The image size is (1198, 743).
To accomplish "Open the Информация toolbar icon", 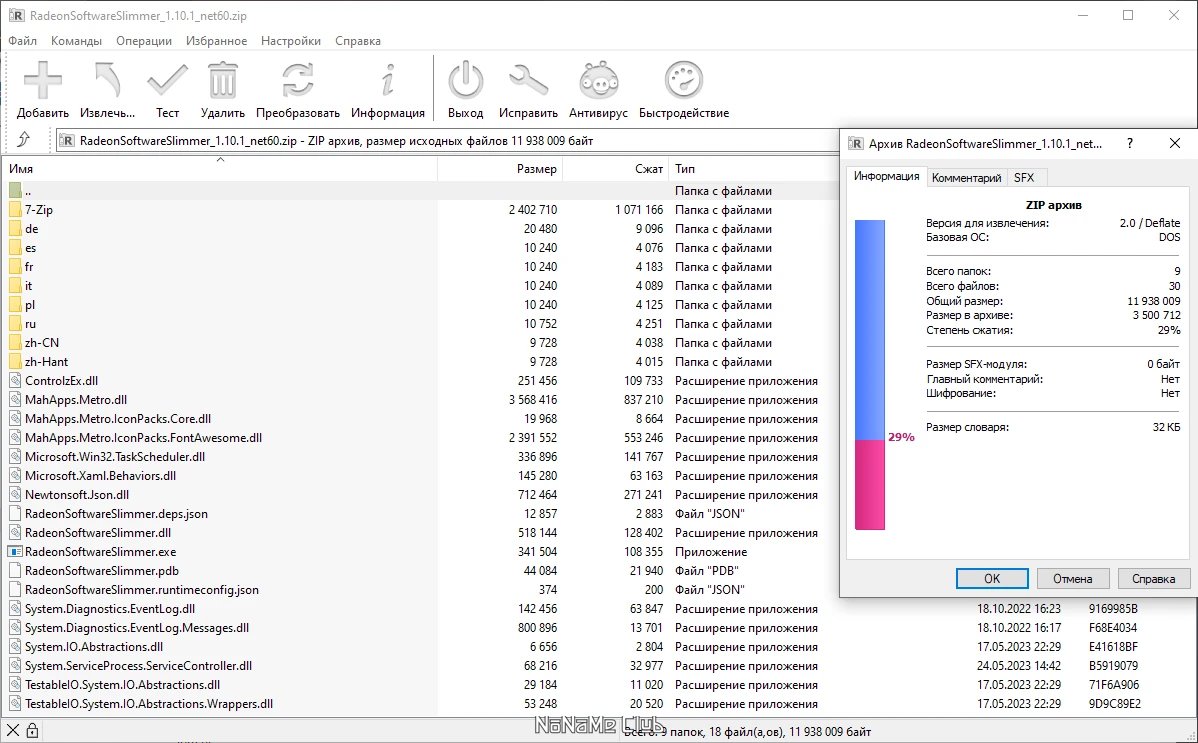I will tap(388, 80).
